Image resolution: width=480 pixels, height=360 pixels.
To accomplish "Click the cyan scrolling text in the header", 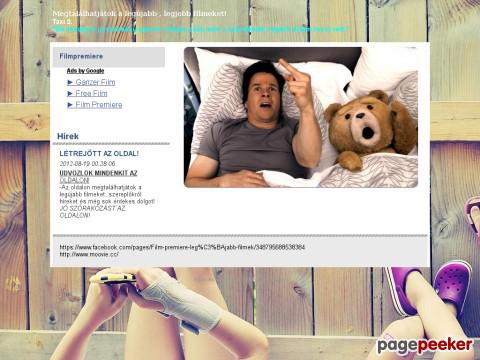I will click(x=202, y=29).
